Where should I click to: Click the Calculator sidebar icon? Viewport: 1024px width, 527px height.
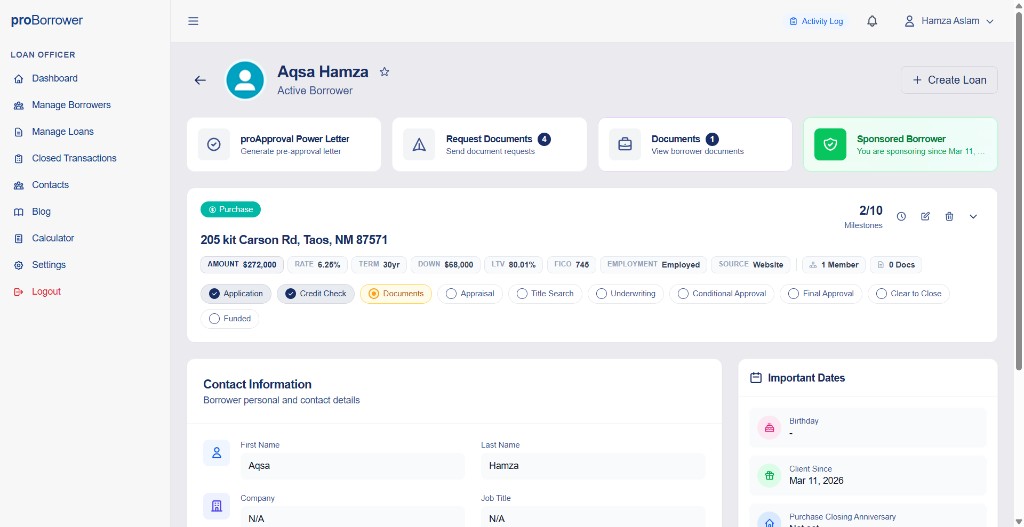coord(18,238)
